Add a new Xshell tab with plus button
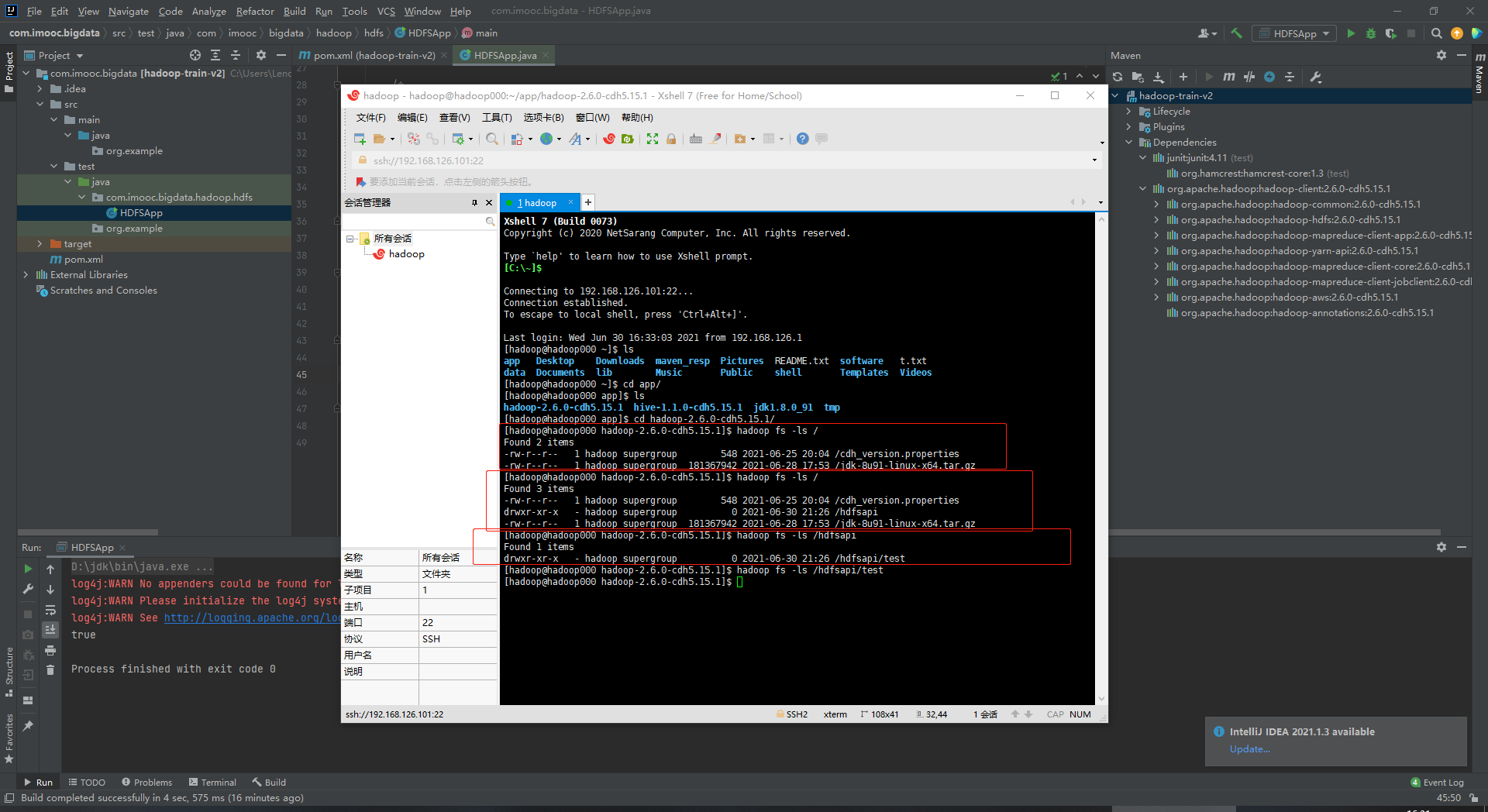The image size is (1488, 812). tap(588, 202)
